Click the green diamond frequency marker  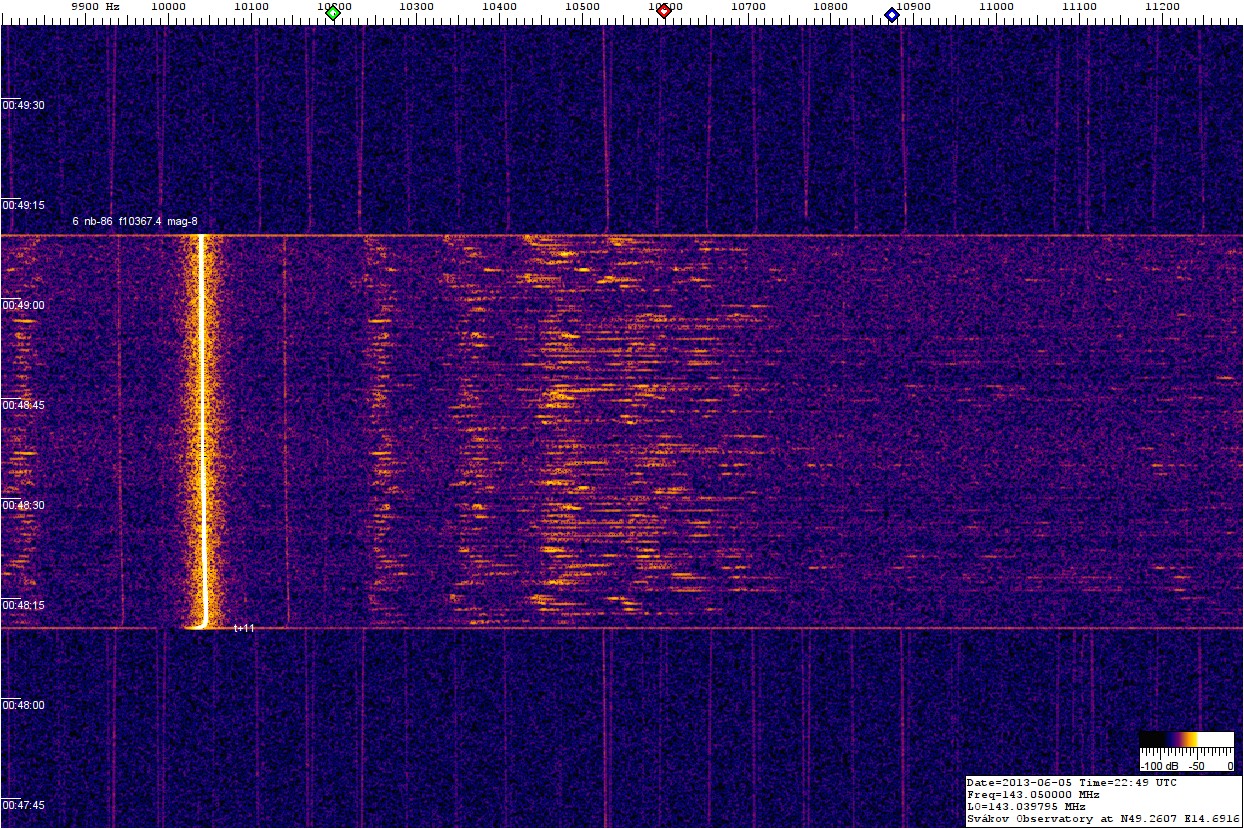[x=333, y=13]
